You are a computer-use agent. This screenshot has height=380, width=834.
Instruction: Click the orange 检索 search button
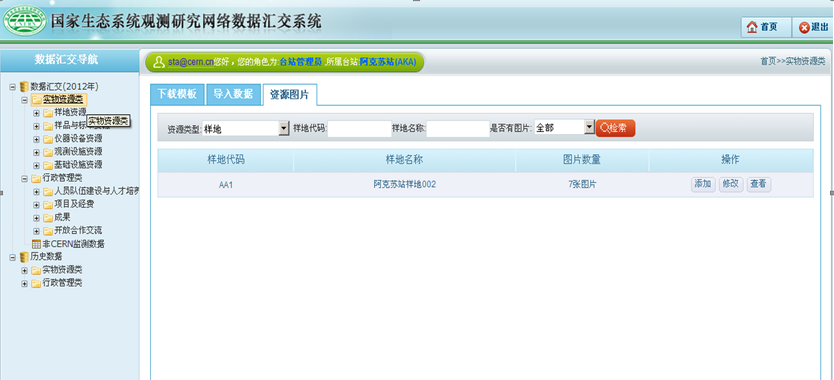click(x=615, y=128)
